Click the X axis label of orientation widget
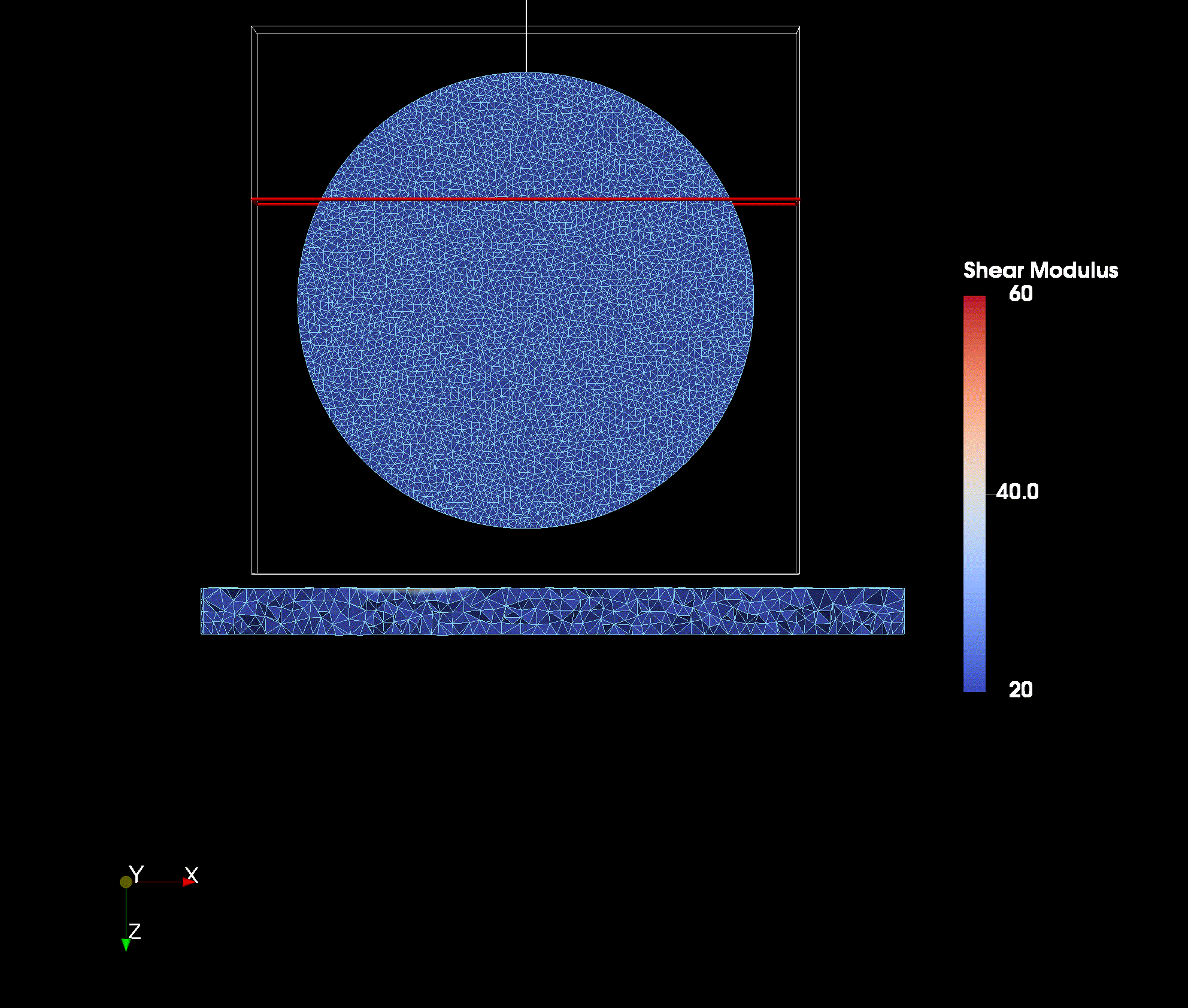The image size is (1188, 1008). click(x=192, y=875)
